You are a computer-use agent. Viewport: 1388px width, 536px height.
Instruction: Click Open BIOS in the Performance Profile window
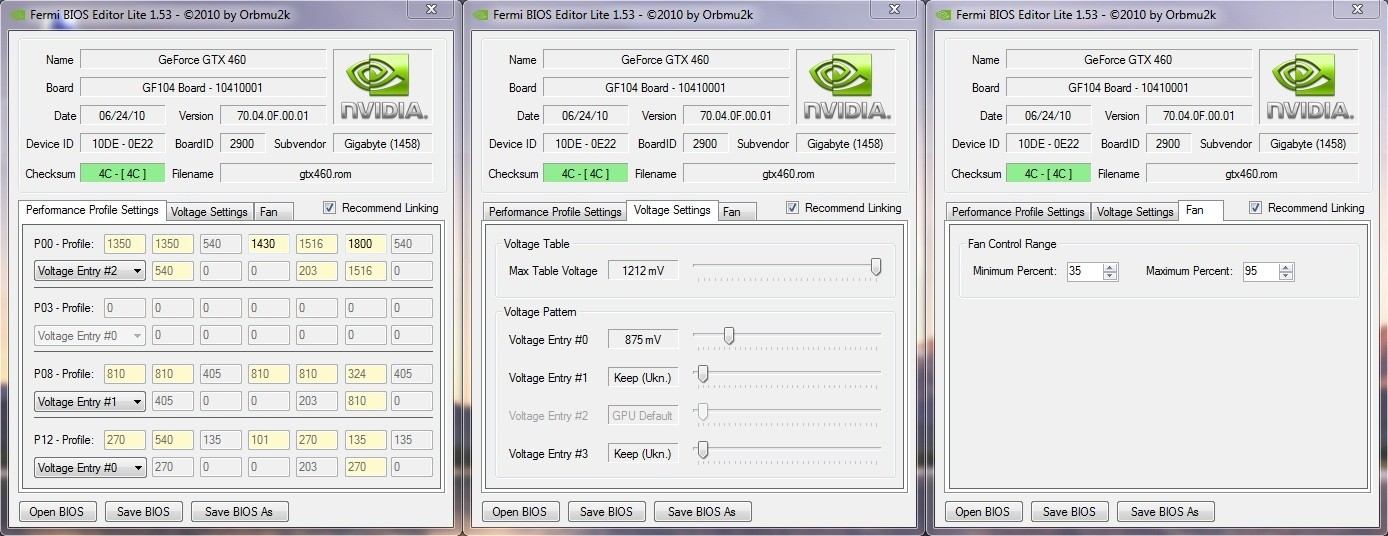click(x=57, y=511)
